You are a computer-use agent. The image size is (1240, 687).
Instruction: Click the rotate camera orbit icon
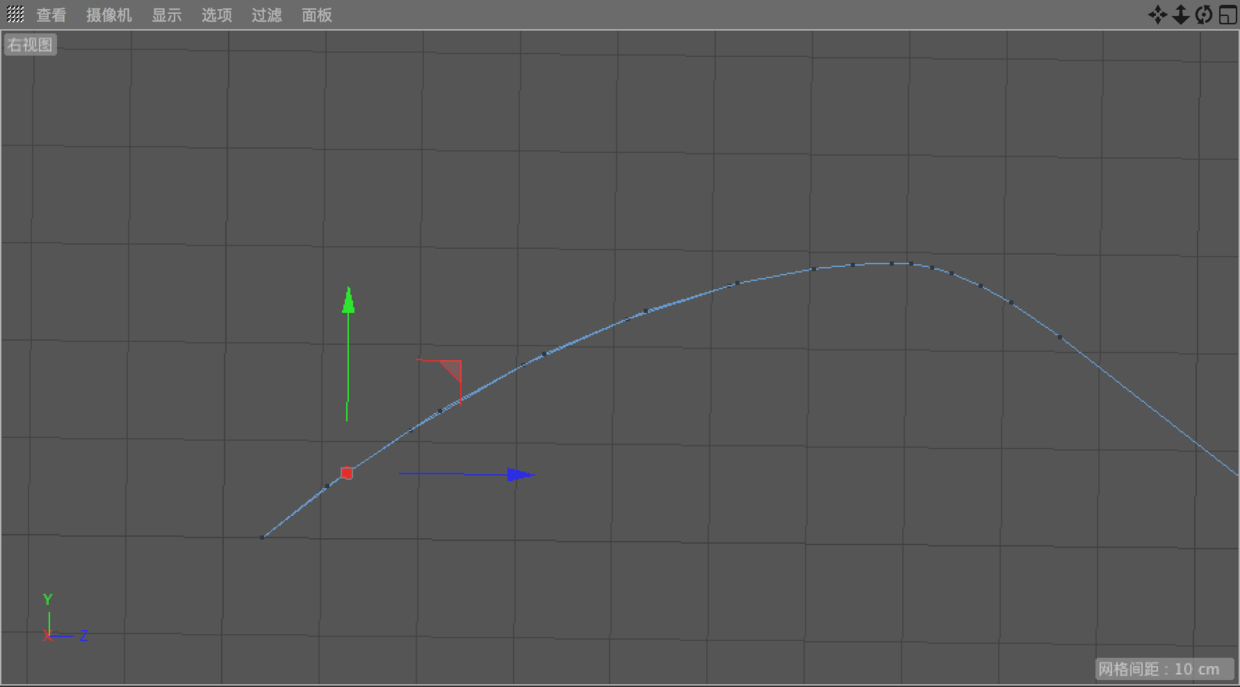(1204, 14)
